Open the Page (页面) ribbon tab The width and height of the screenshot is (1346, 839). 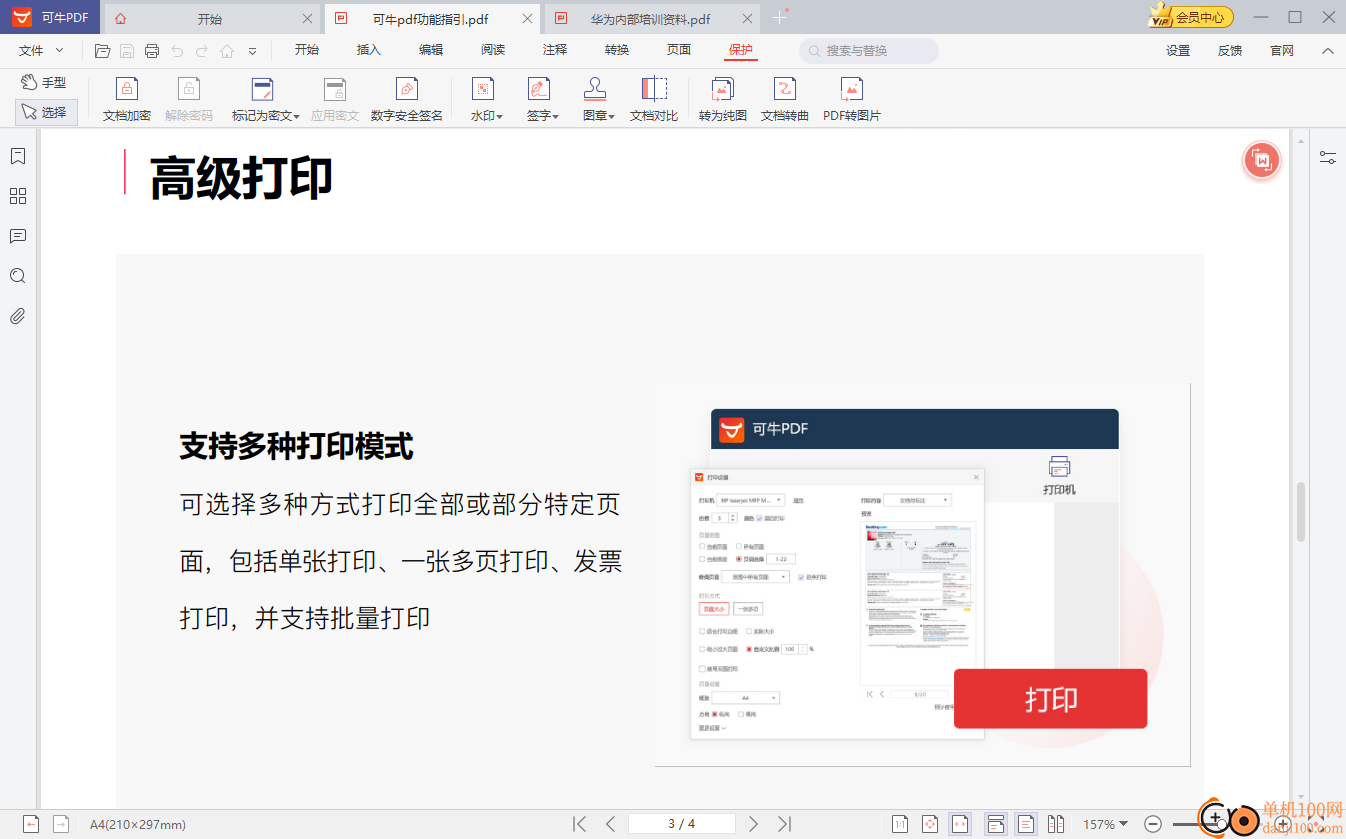click(x=679, y=50)
